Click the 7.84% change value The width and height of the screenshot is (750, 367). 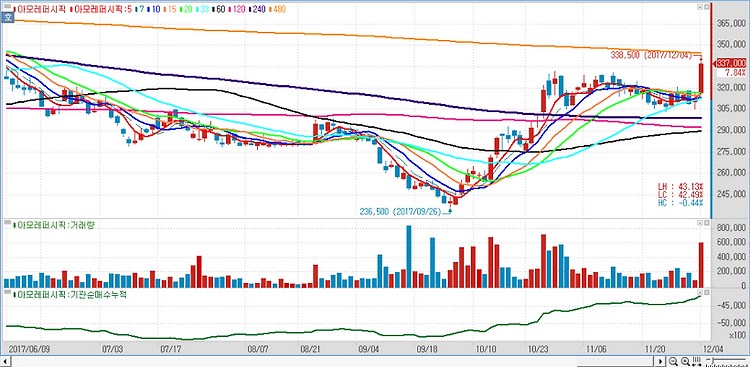(x=735, y=72)
